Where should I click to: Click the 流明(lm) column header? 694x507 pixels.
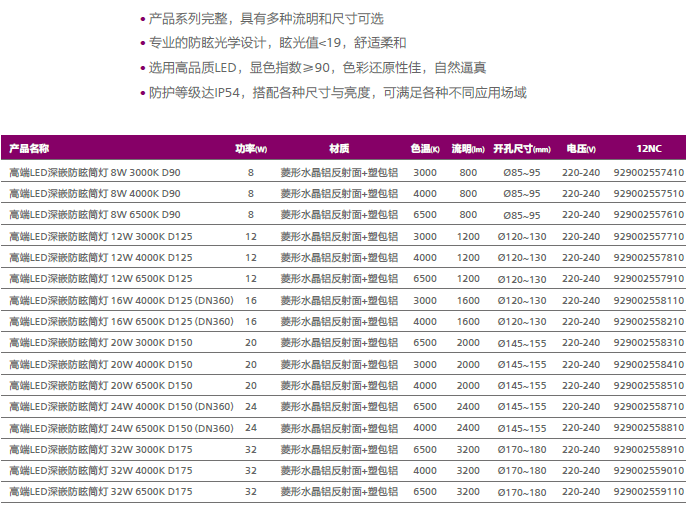[467, 149]
